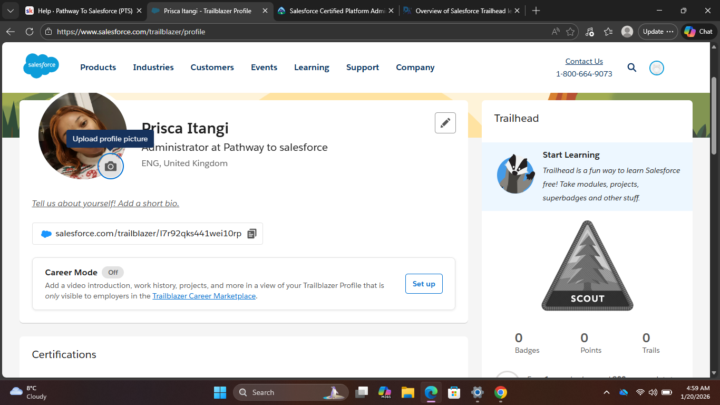Click the browser profile account icon
720x405 pixels.
point(627,31)
